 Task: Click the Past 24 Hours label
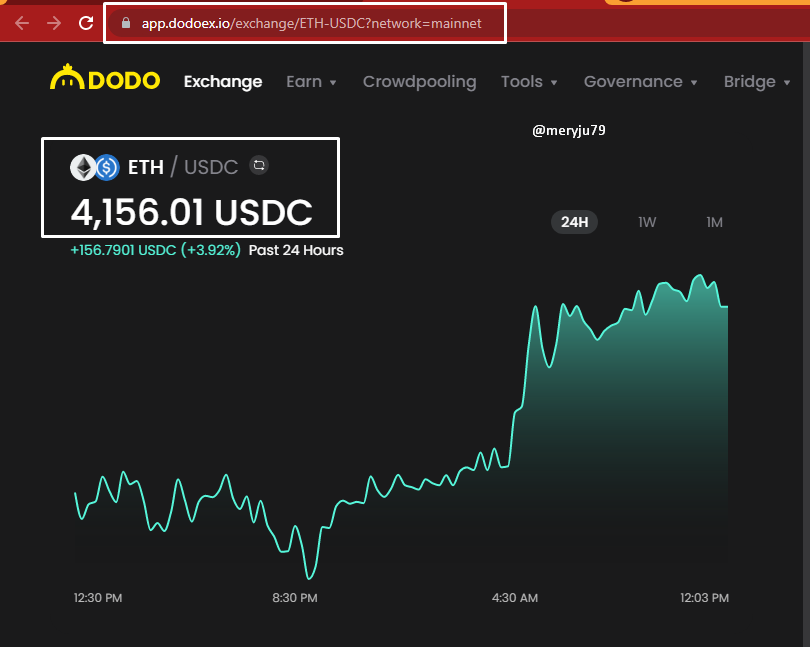[x=296, y=250]
